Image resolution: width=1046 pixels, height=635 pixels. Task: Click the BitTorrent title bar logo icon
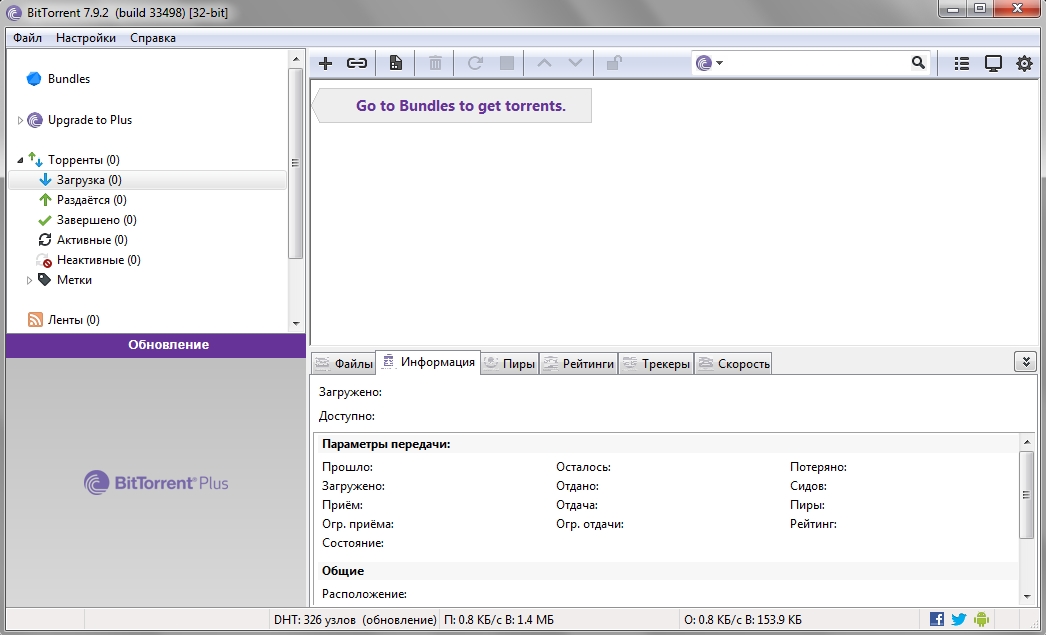[13, 13]
